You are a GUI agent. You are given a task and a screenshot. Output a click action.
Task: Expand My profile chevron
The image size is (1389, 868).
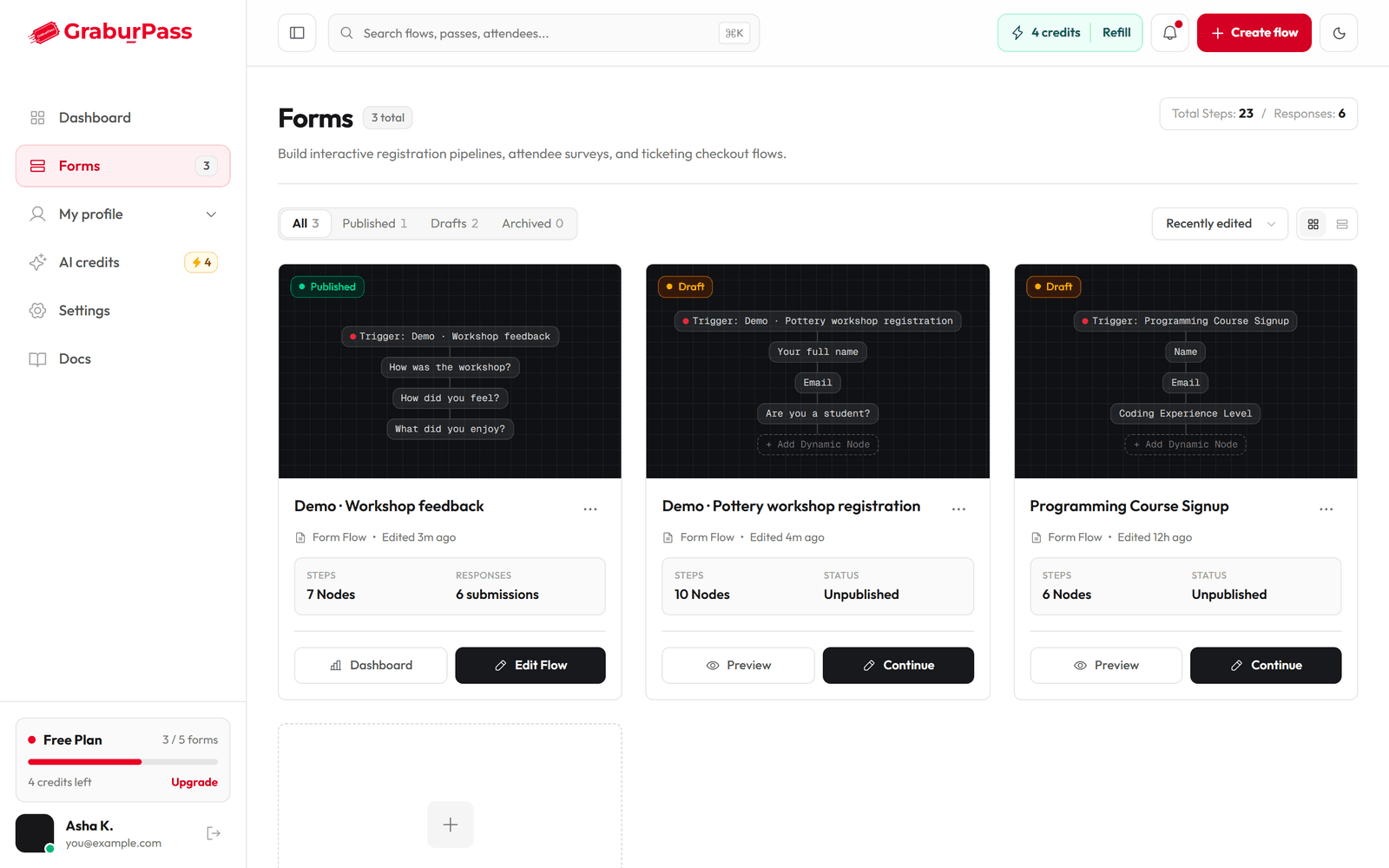(211, 214)
